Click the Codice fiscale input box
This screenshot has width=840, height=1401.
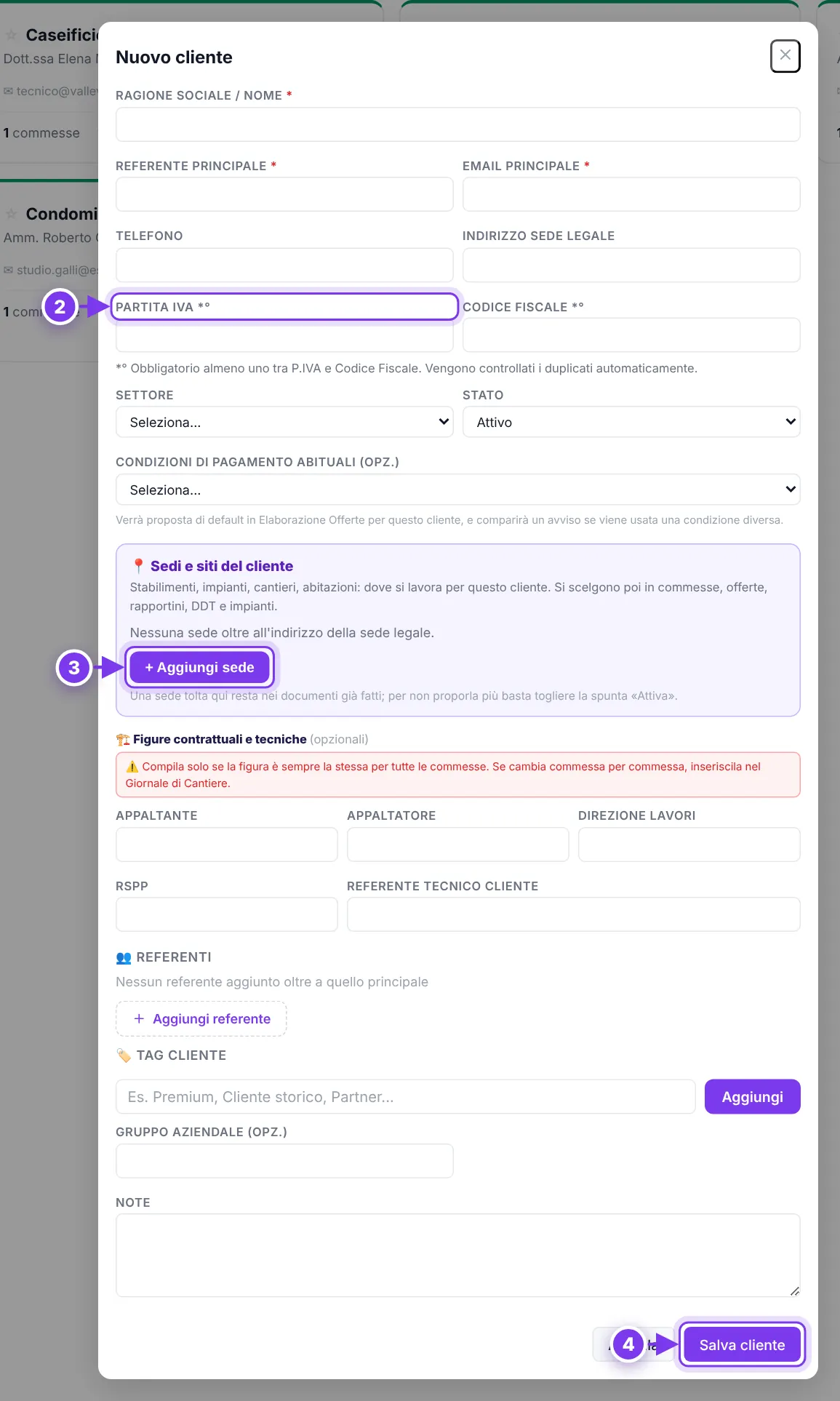point(631,335)
